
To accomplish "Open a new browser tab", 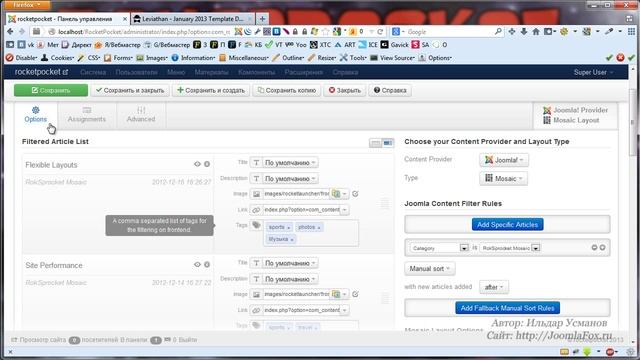I will [x=262, y=19].
